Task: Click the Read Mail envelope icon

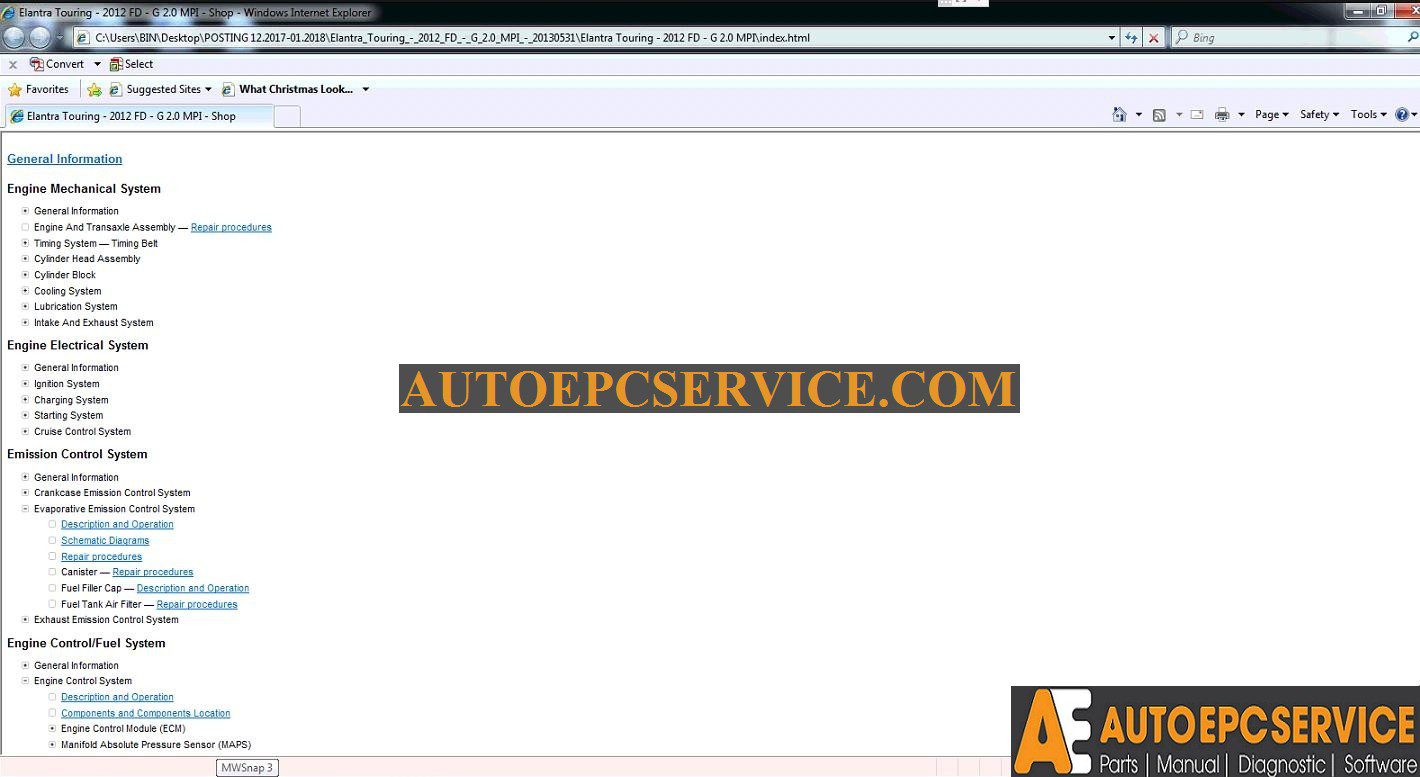Action: (x=1196, y=115)
